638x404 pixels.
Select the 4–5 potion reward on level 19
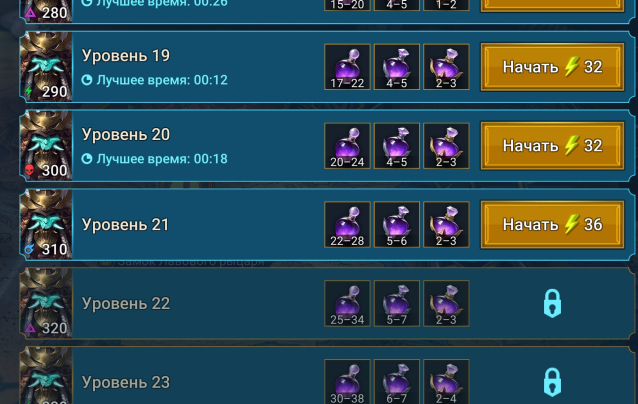coord(397,67)
